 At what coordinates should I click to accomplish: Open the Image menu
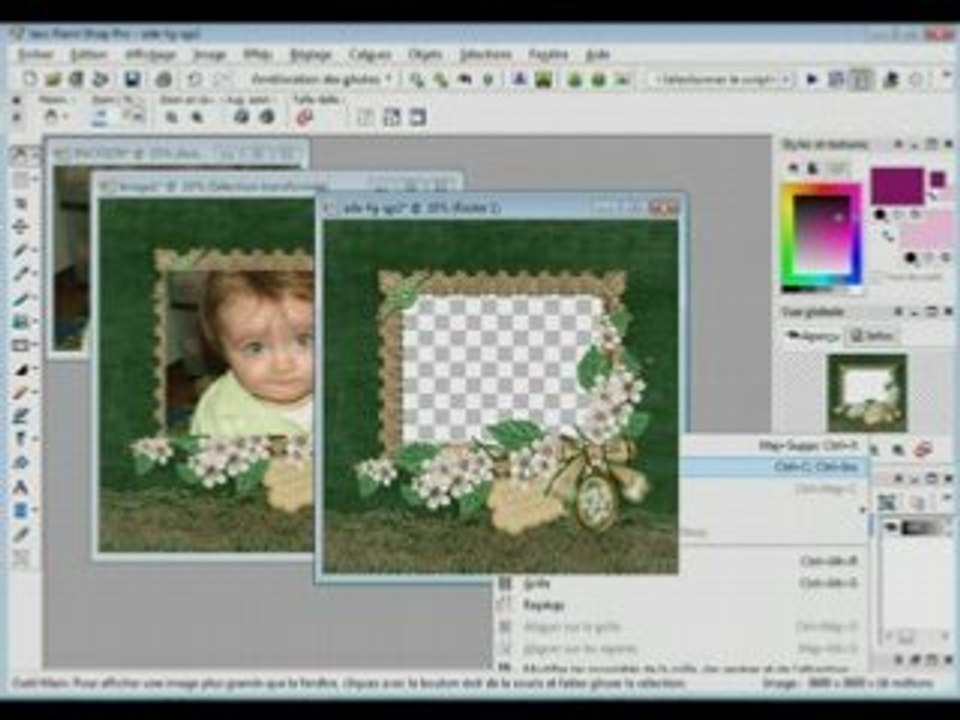tap(209, 54)
